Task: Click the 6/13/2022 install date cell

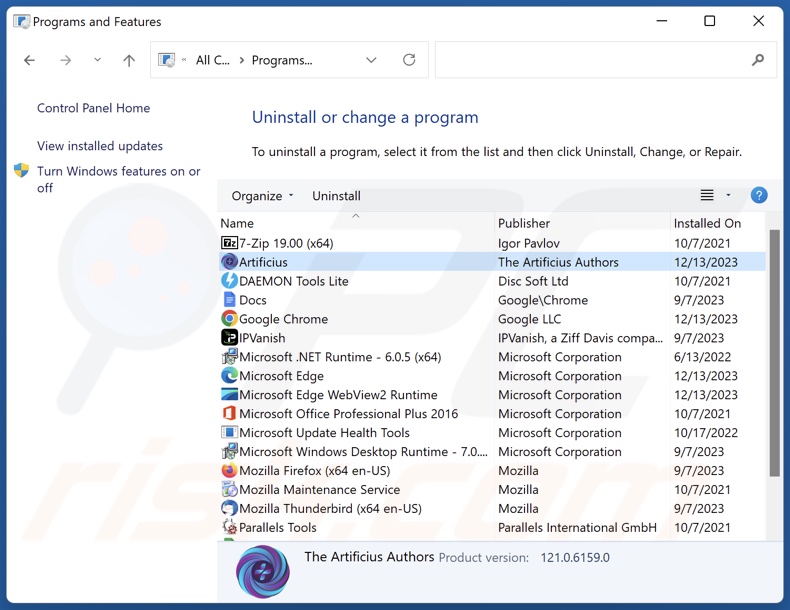Action: click(702, 357)
